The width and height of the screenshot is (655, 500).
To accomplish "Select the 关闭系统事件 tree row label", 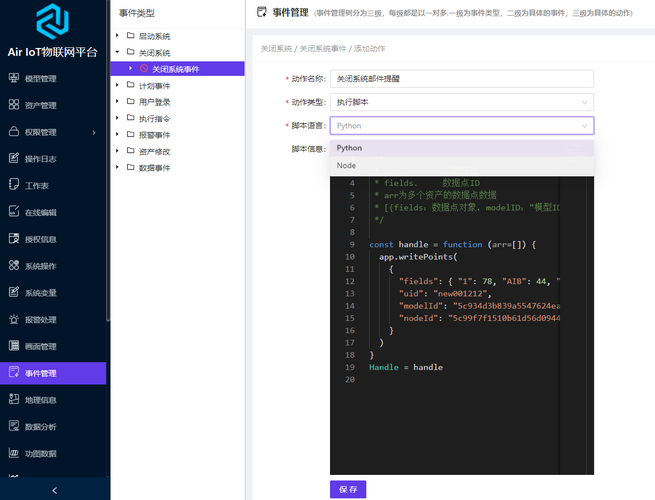I will 175,69.
